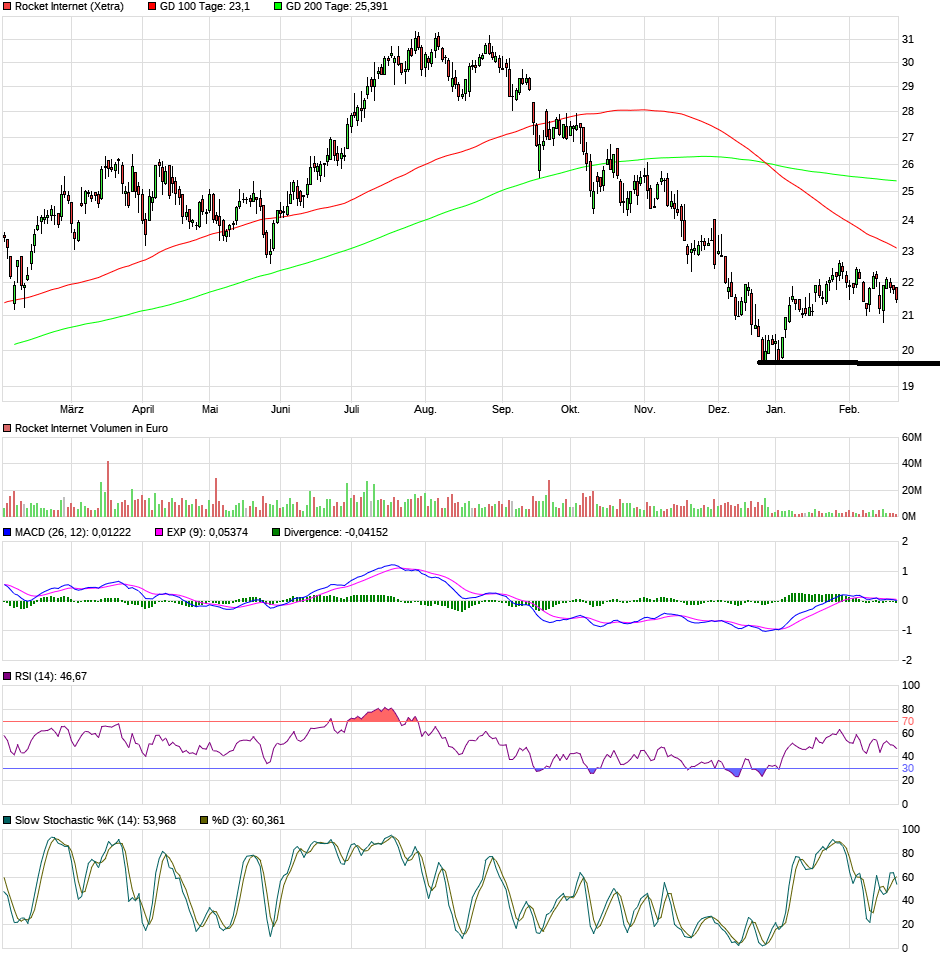Open the RSI (14): 46,67 label
This screenshot has width=940, height=958.
(x=52, y=679)
